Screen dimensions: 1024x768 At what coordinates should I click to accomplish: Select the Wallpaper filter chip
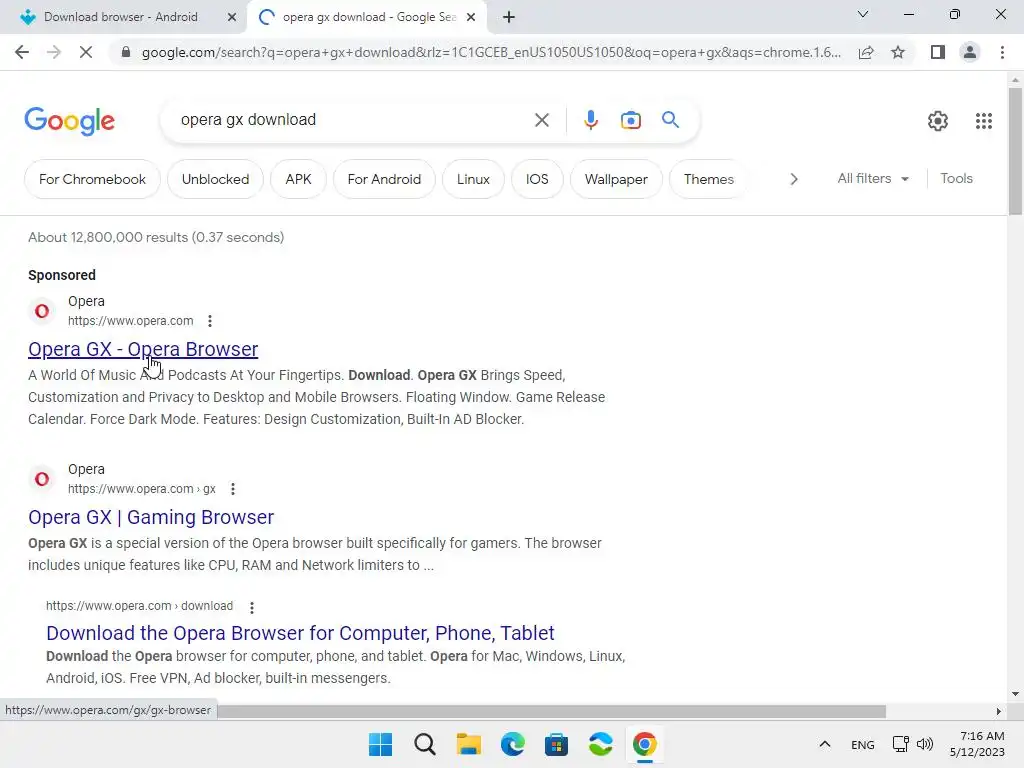pos(616,179)
